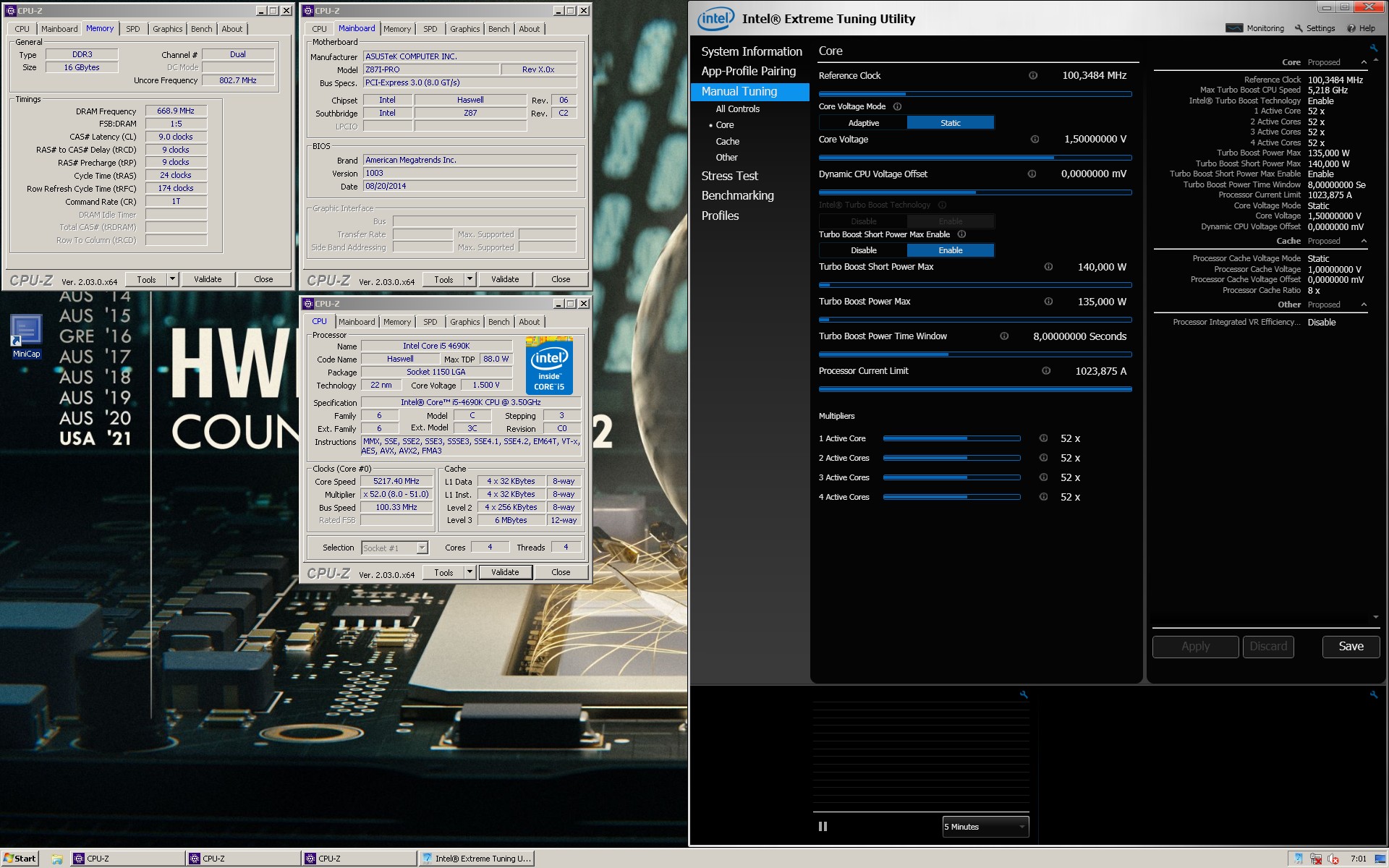Open the Start menu
This screenshot has height=868, width=1389.
click(20, 859)
